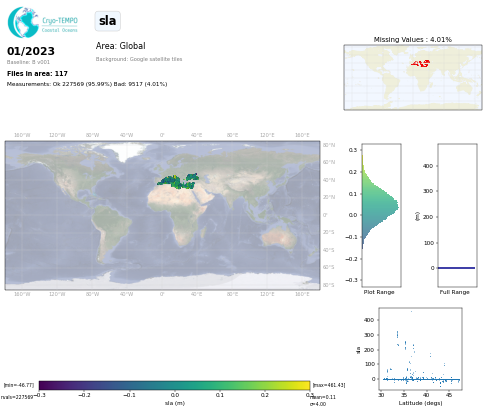Image resolution: width=492 pixels, height=410 pixels.
Task: Click the 0.0 midpoint of the sla colorbar
Action: [x=175, y=385]
